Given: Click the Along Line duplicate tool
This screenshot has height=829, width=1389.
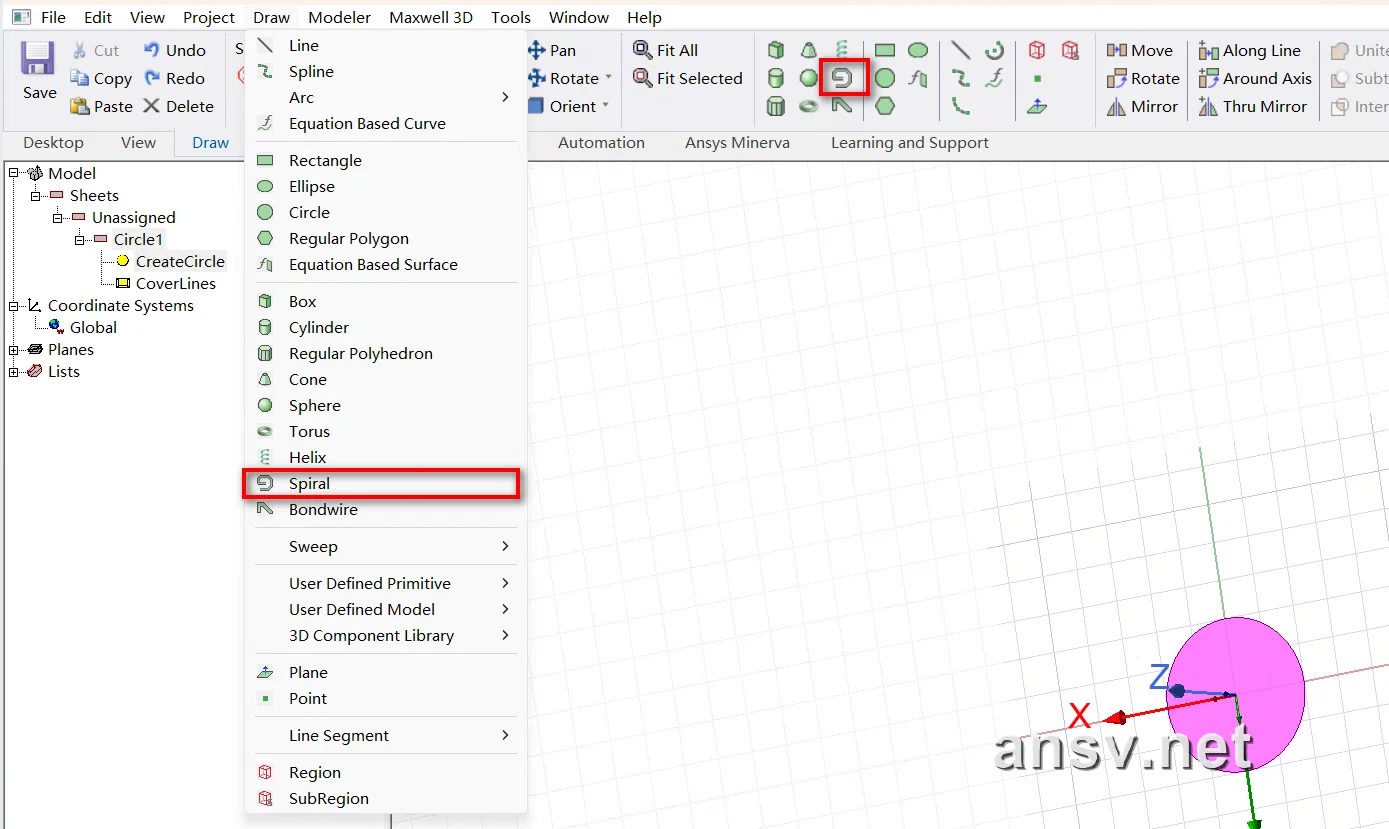Looking at the screenshot, I should click(1250, 50).
